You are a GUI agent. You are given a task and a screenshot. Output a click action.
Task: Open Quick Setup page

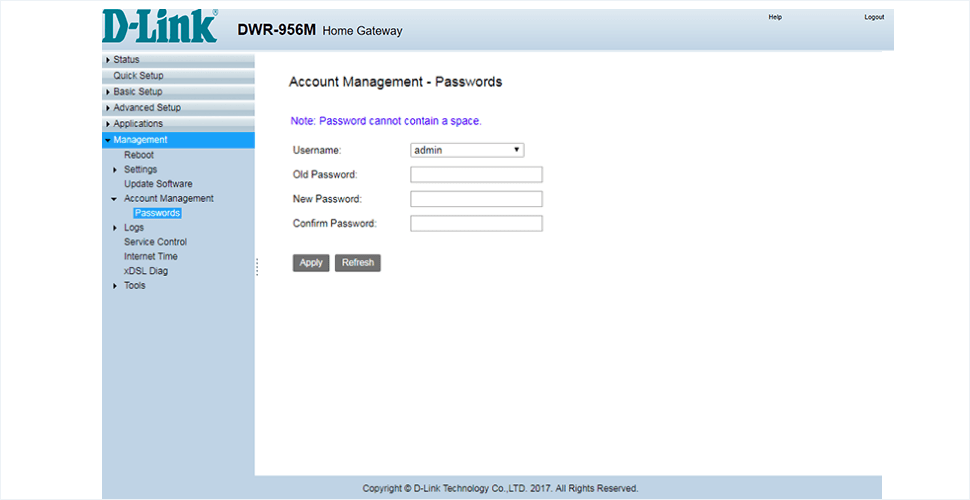138,76
